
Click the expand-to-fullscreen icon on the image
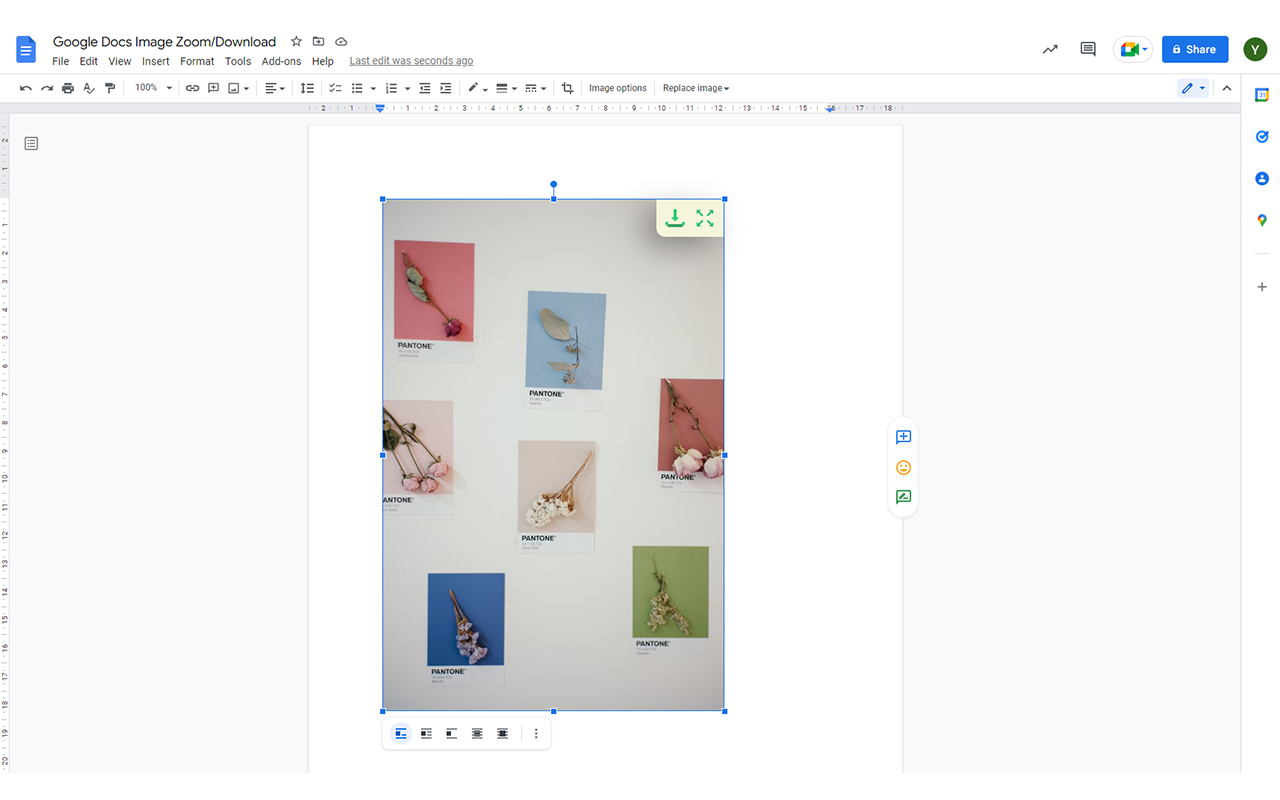[705, 218]
